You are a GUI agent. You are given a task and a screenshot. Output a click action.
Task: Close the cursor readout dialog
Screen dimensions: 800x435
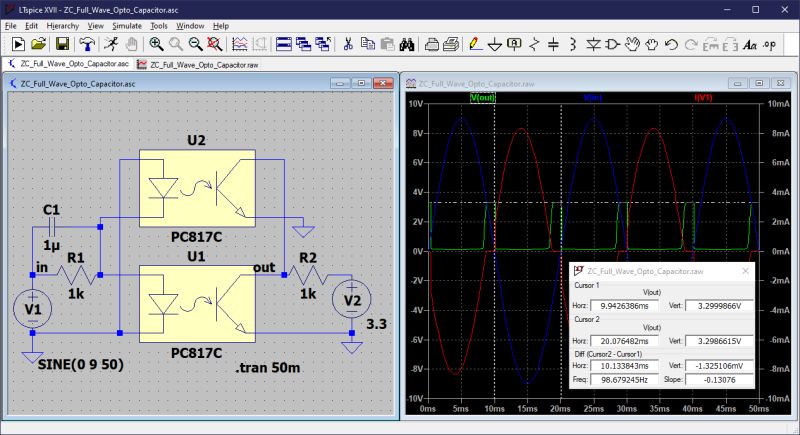pyautogui.click(x=745, y=271)
